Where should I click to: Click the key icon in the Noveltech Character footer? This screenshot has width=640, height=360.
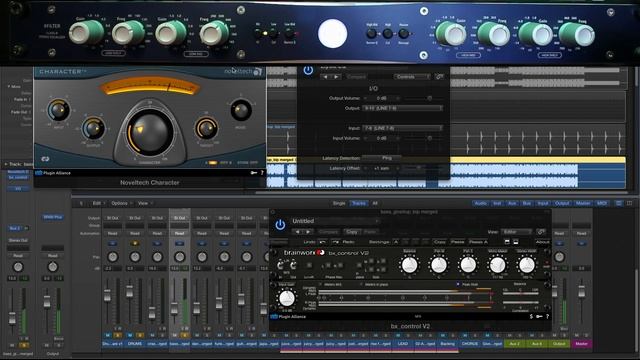click(253, 173)
